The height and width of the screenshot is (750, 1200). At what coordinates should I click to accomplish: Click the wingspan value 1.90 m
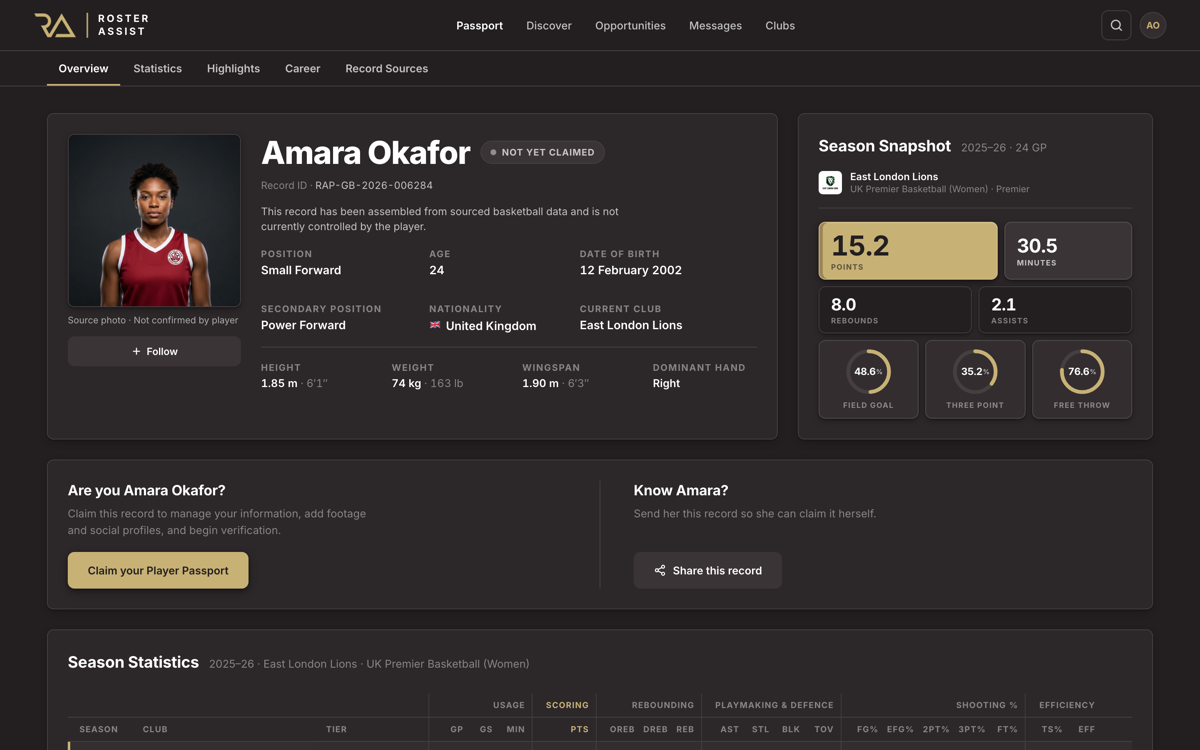click(x=540, y=383)
